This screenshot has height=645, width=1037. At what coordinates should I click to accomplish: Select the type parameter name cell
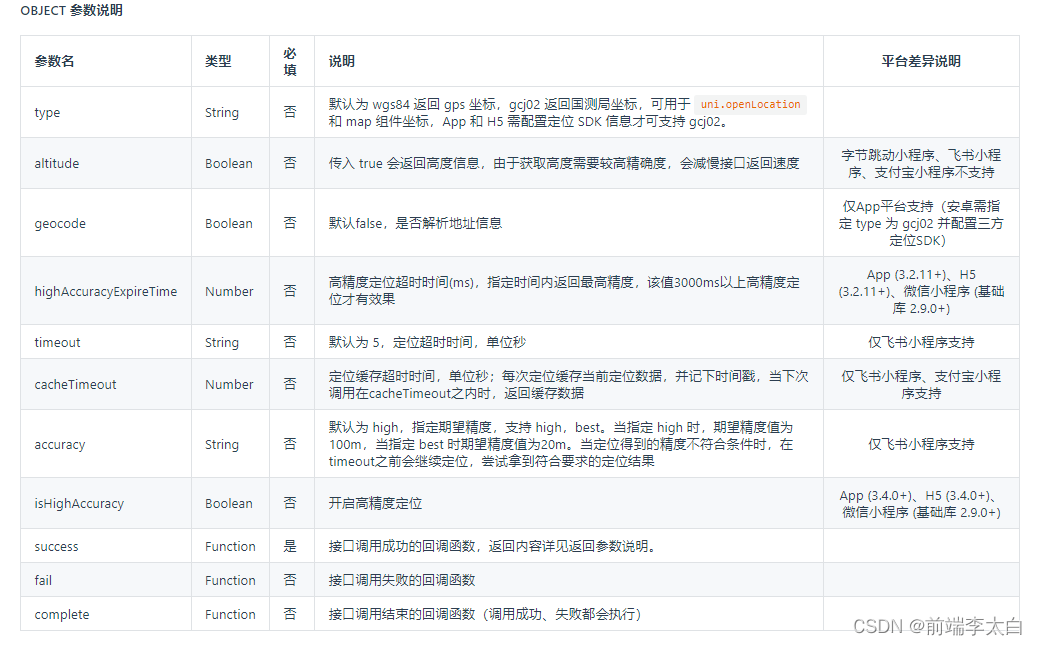(x=46, y=112)
